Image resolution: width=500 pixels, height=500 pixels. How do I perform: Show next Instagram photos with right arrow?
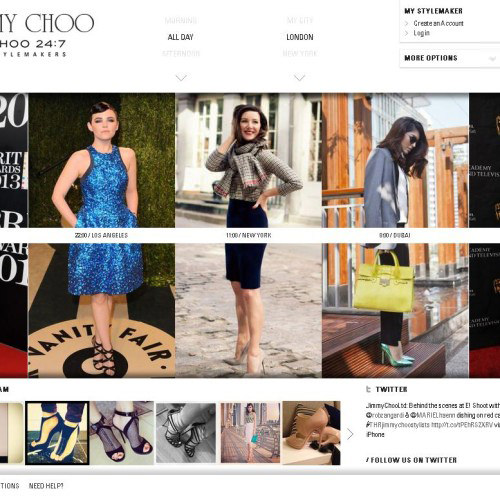pos(350,434)
